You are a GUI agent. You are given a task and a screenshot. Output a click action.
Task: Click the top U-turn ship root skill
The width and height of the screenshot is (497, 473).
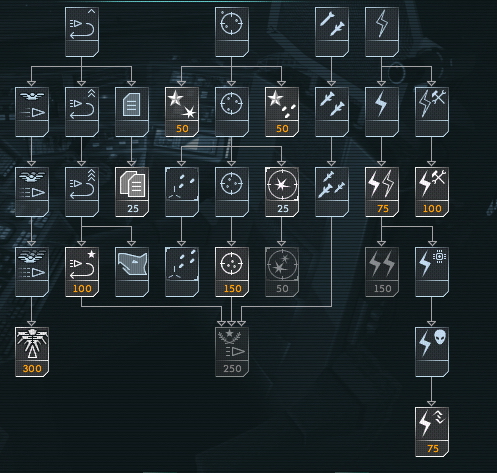pyautogui.click(x=82, y=32)
